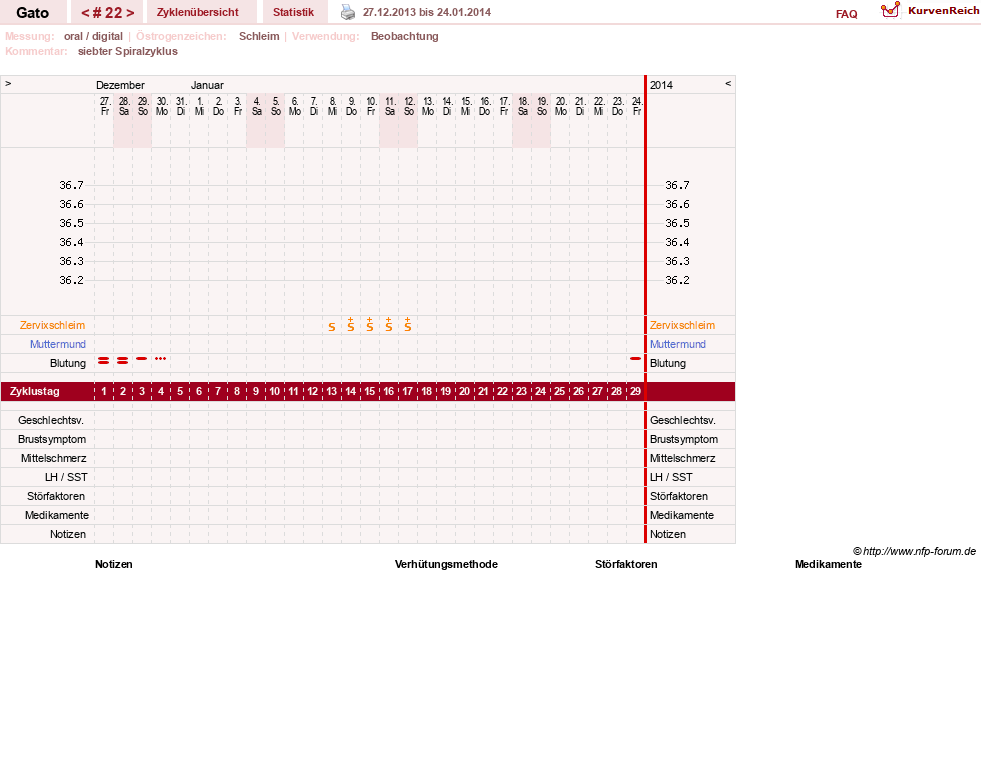Click the right Muttermund label
This screenshot has width=981, height=783.
pyautogui.click(x=678, y=344)
